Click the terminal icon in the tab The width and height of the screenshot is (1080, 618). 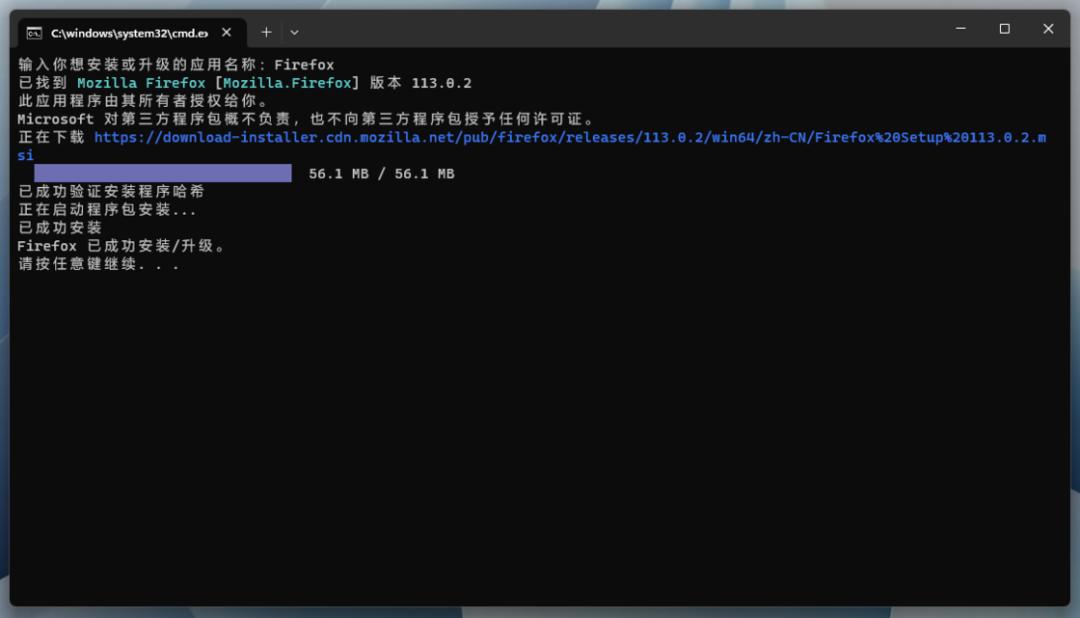(34, 33)
